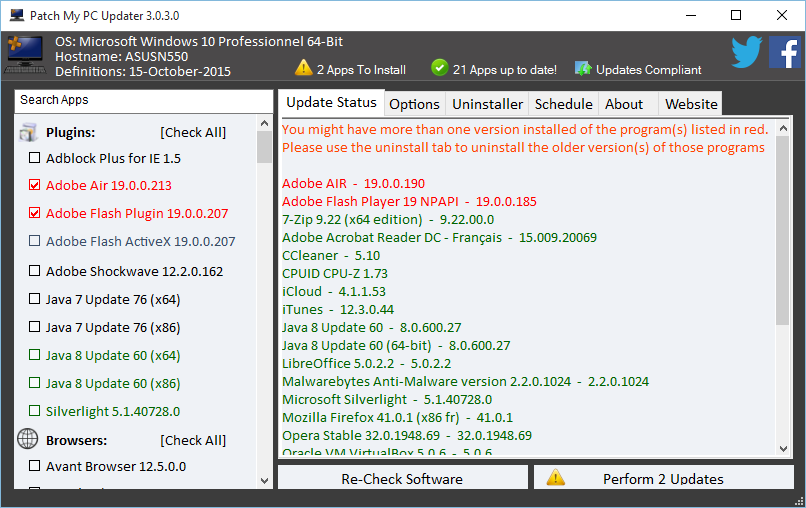
Task: Open the Uninstaller tab
Action: tap(487, 104)
